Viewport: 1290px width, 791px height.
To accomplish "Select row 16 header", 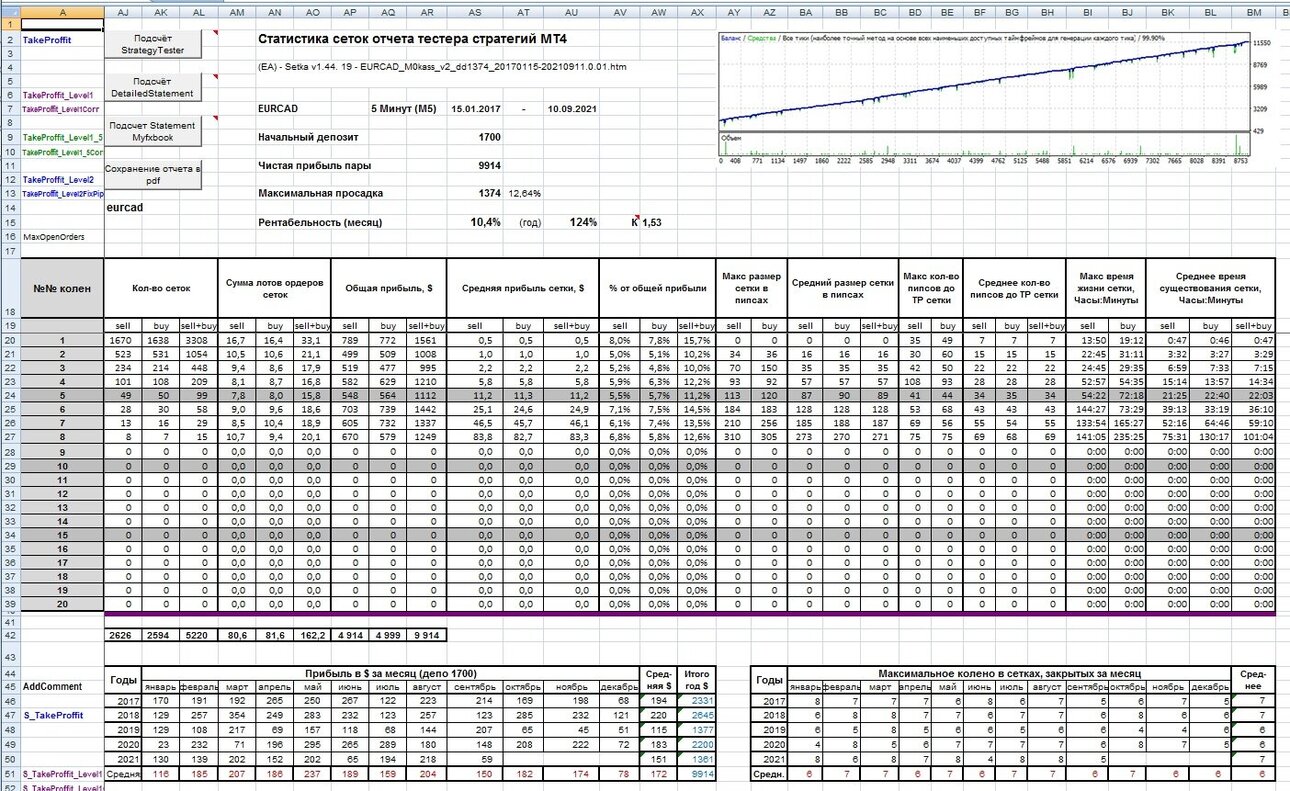I will [x=10, y=237].
